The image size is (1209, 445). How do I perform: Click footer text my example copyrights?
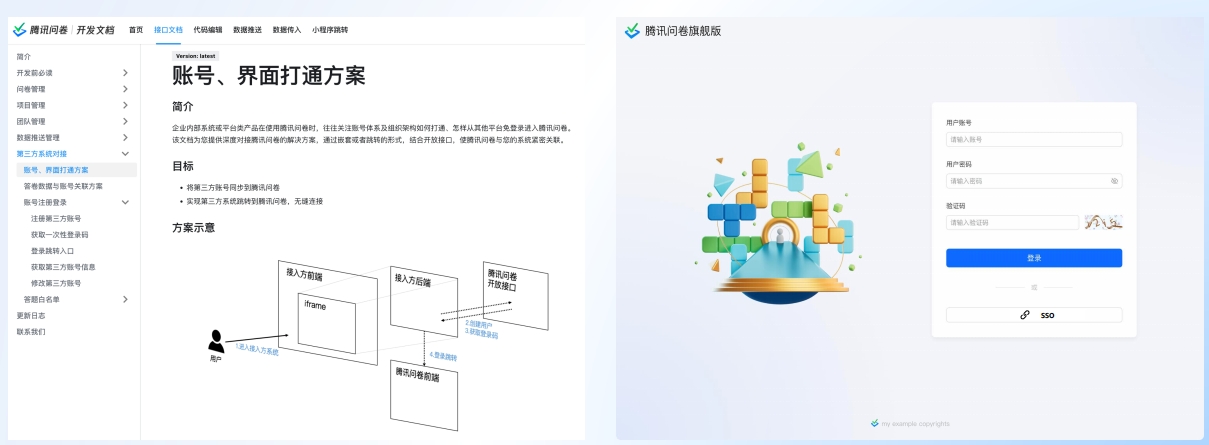(x=915, y=423)
